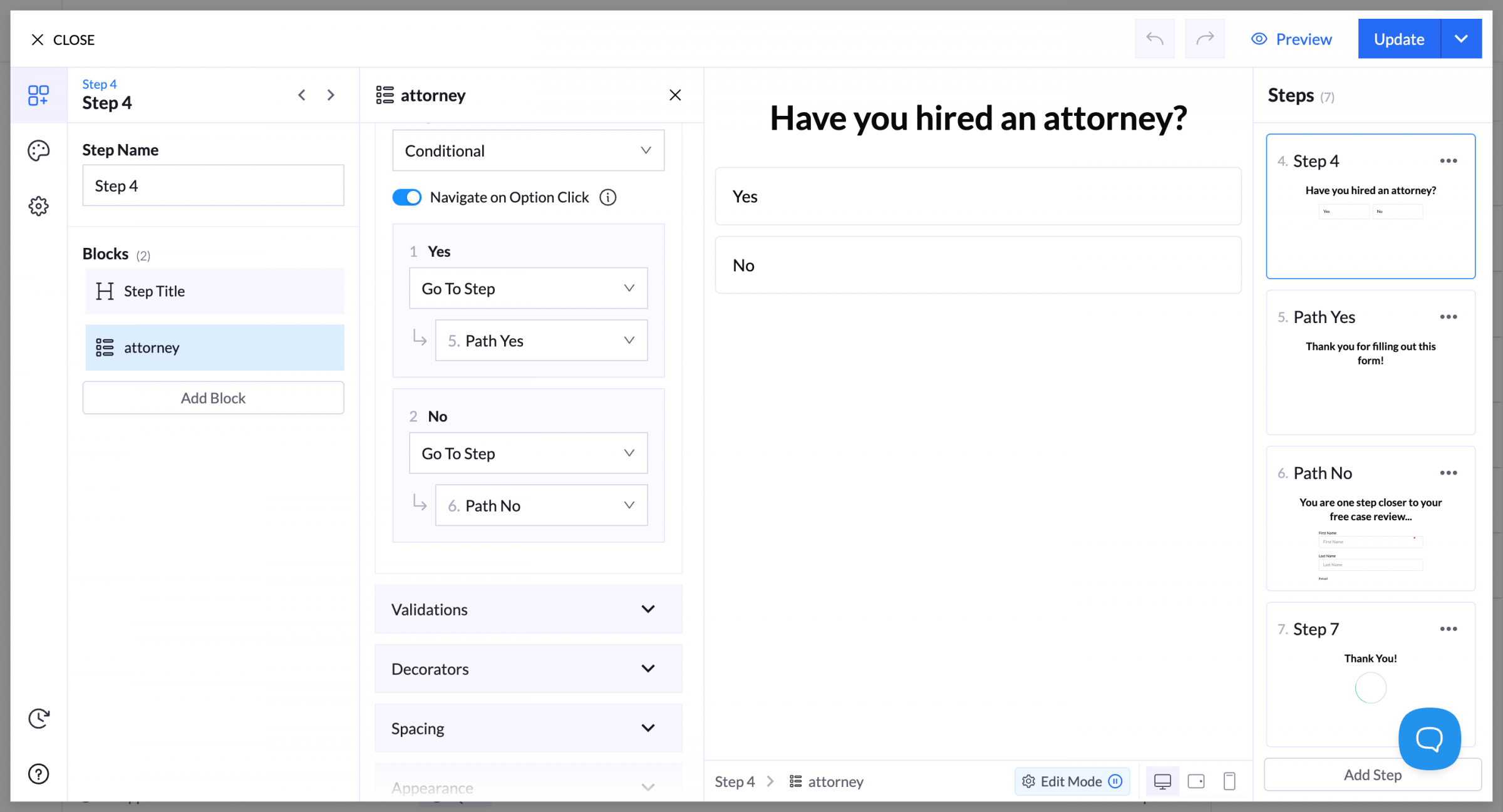Screen dimensions: 1503x812
Task: Toggle Edit Mode pause button
Action: point(1115,781)
